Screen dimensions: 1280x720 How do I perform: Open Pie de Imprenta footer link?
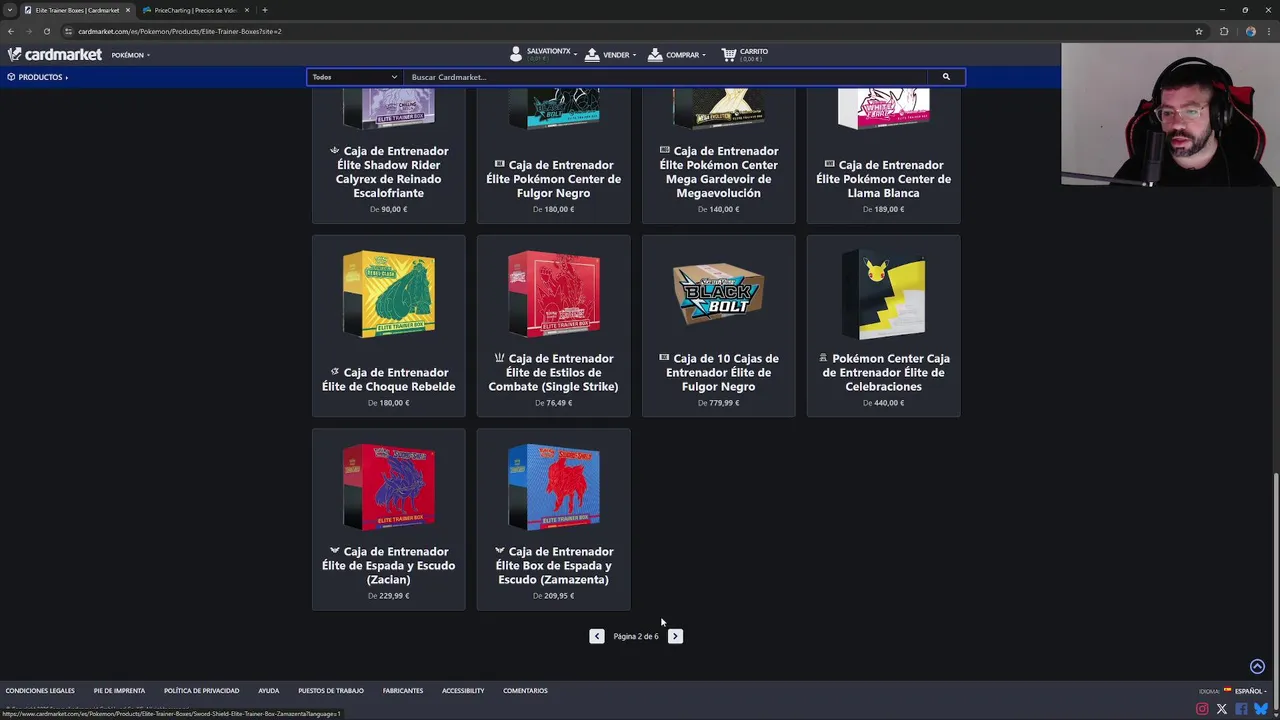(119, 691)
